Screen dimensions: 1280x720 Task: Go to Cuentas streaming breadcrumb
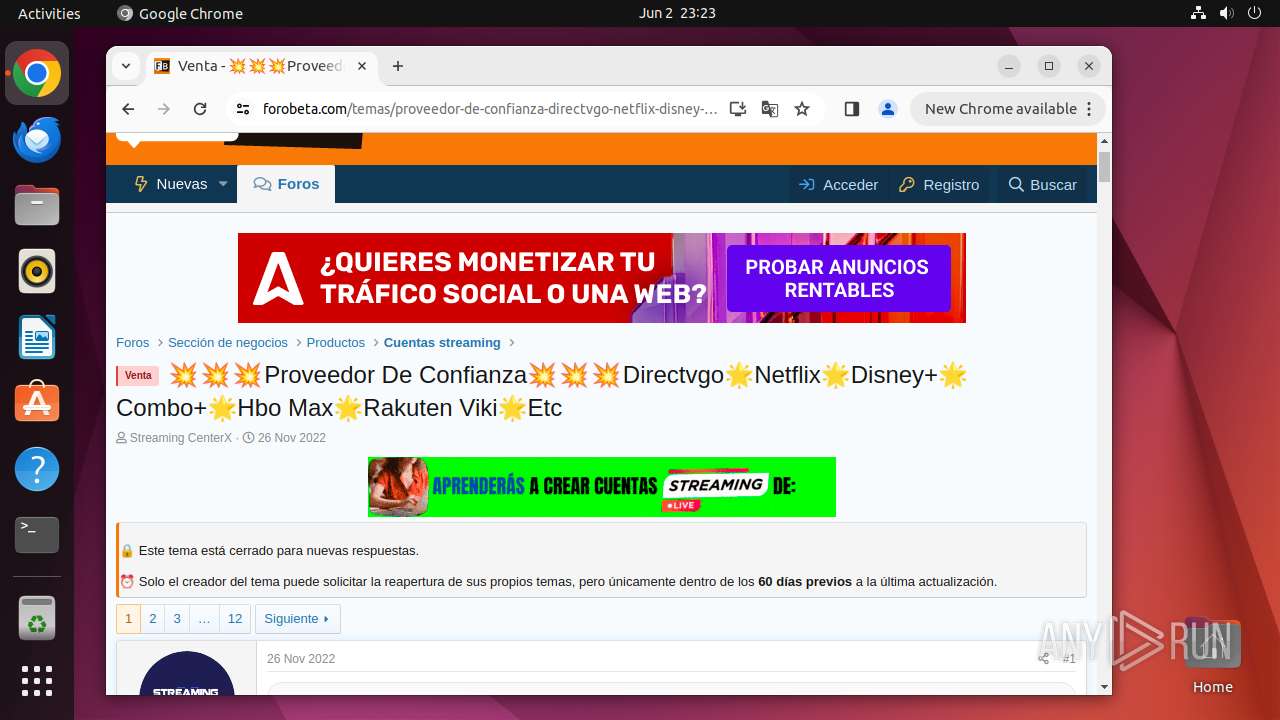[442, 342]
